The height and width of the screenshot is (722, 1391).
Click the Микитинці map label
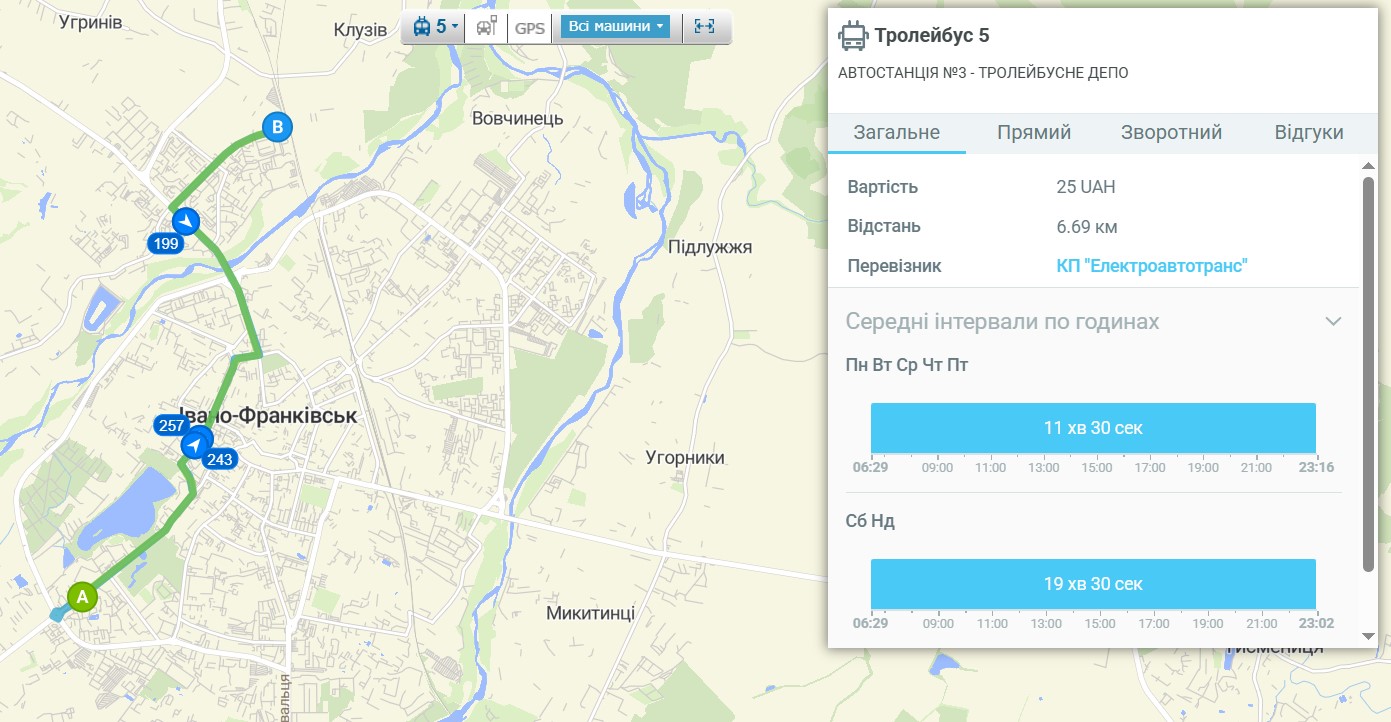590,613
